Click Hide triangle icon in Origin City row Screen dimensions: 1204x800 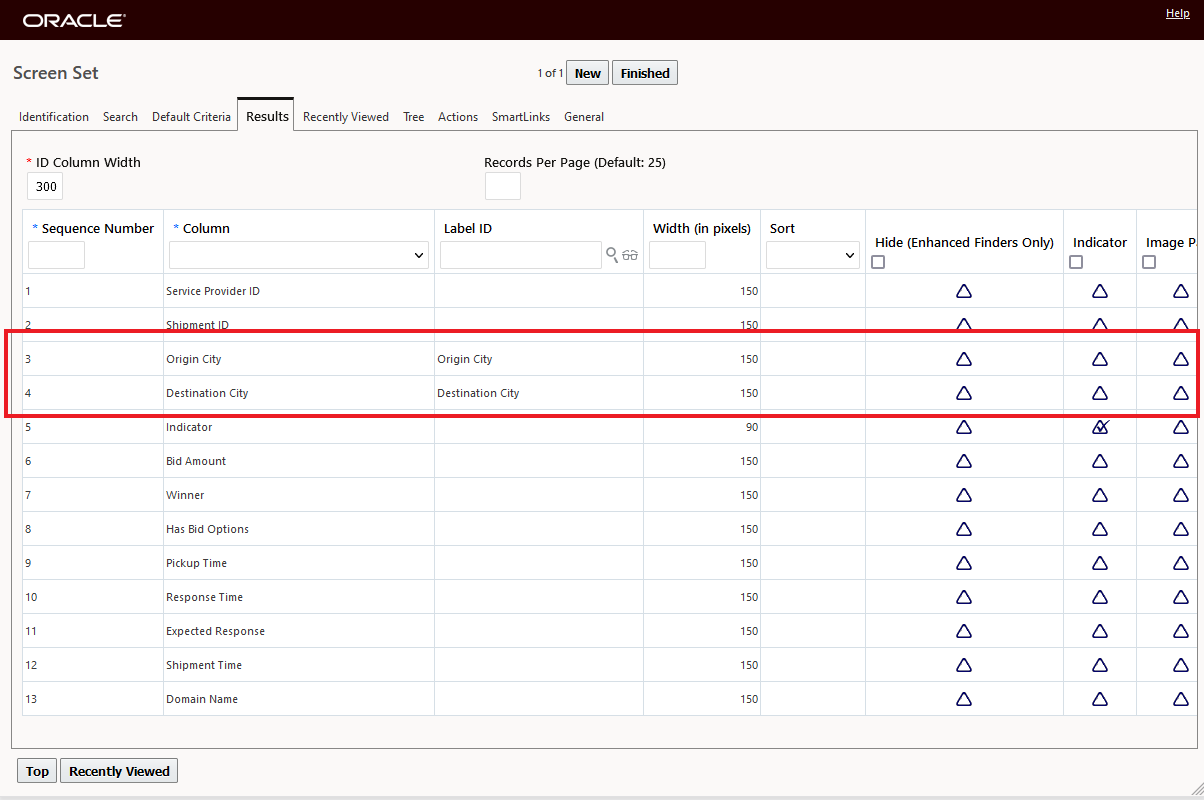click(x=964, y=359)
